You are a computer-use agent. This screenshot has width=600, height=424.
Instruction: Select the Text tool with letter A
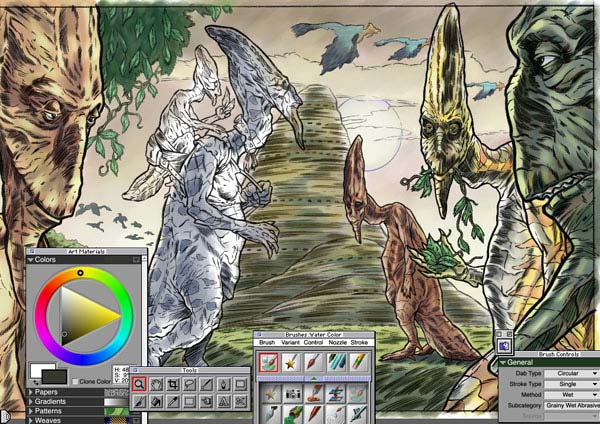point(223,401)
